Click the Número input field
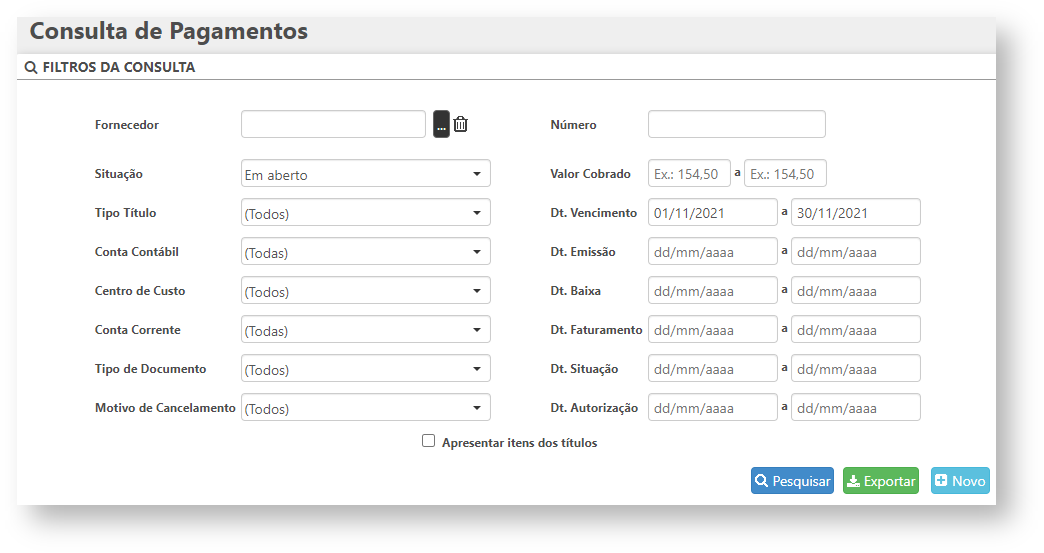 (736, 125)
